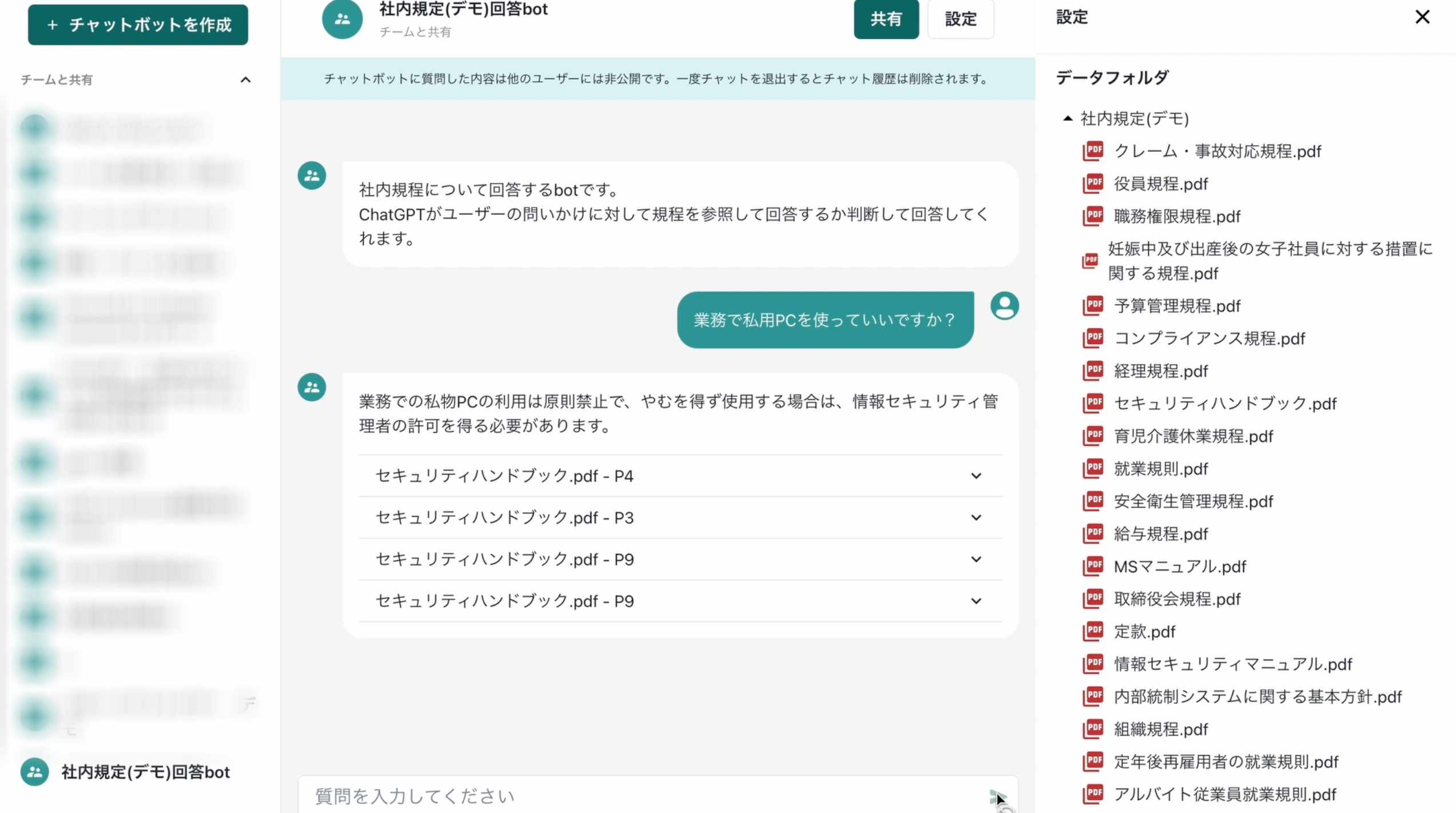Open the 設定 button in the header

[x=960, y=19]
